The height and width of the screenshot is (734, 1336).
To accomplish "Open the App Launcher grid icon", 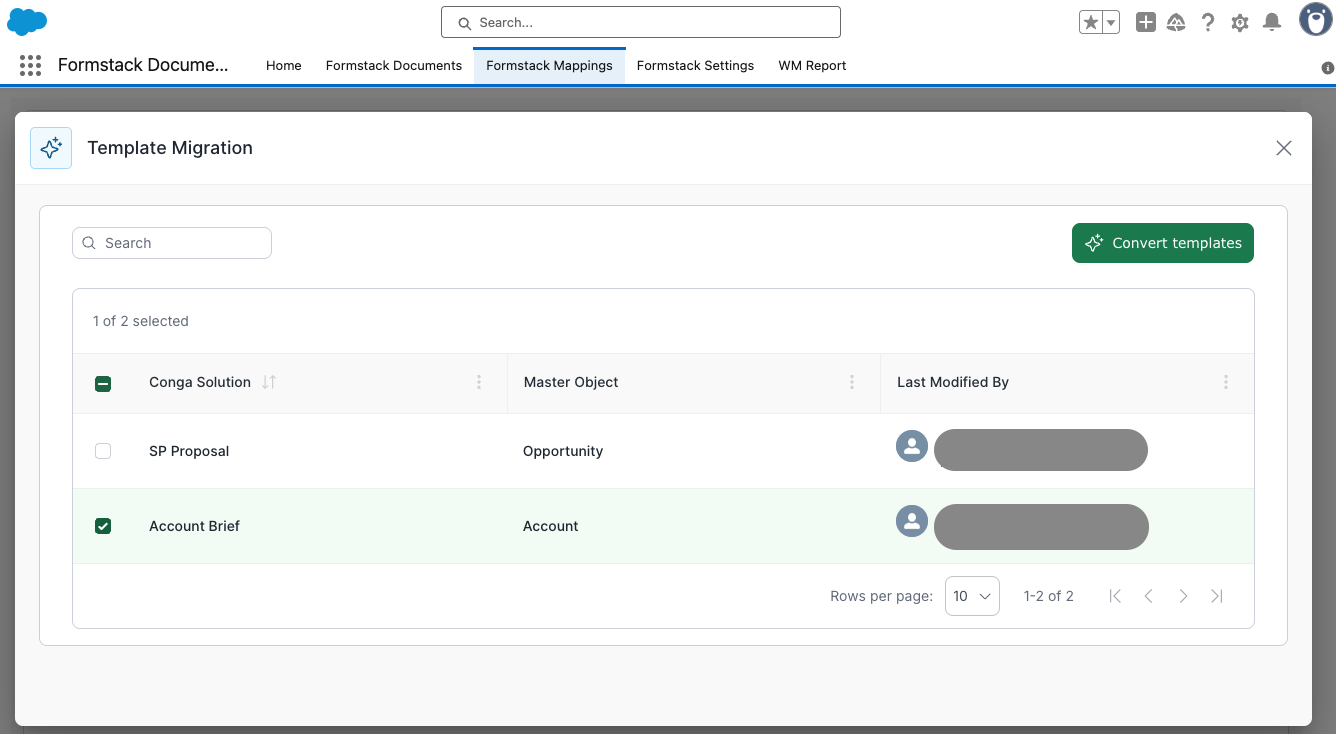I will [x=30, y=66].
